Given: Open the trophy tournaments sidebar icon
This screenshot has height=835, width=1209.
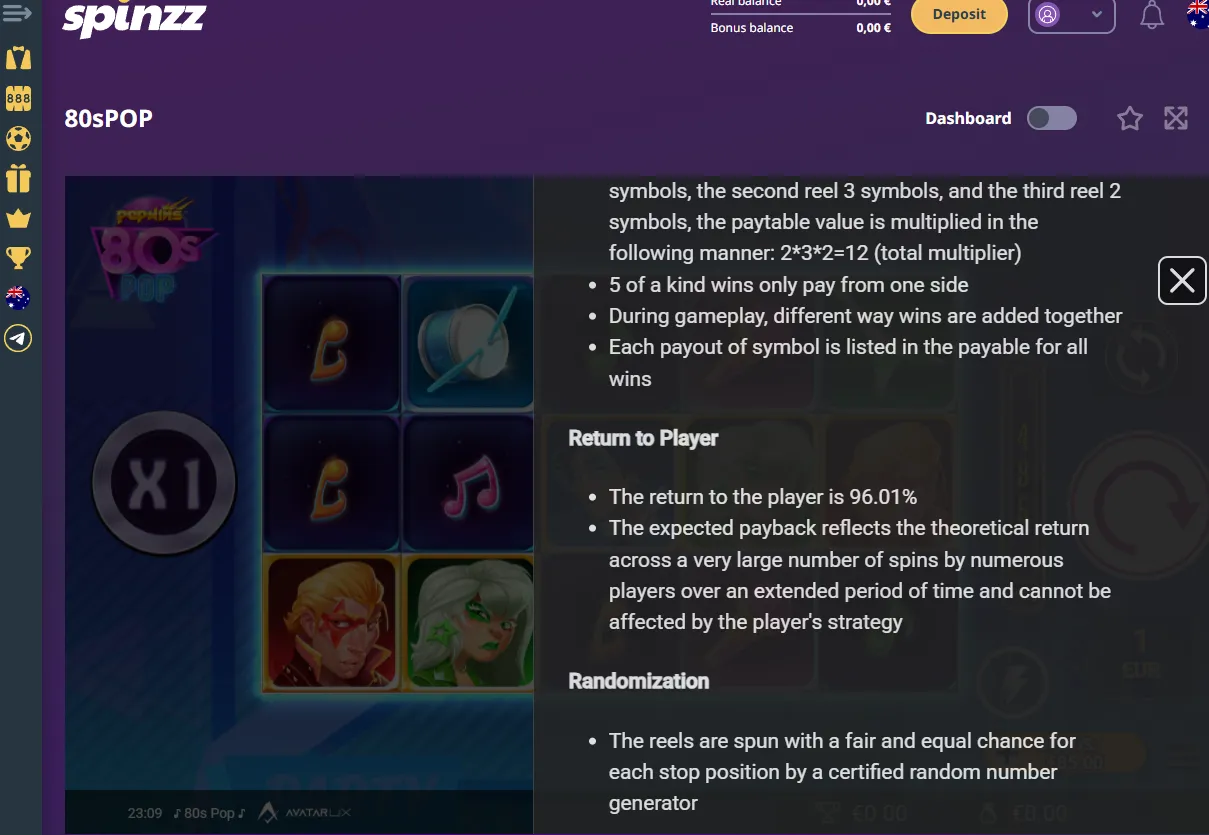Looking at the screenshot, I should pos(18,258).
